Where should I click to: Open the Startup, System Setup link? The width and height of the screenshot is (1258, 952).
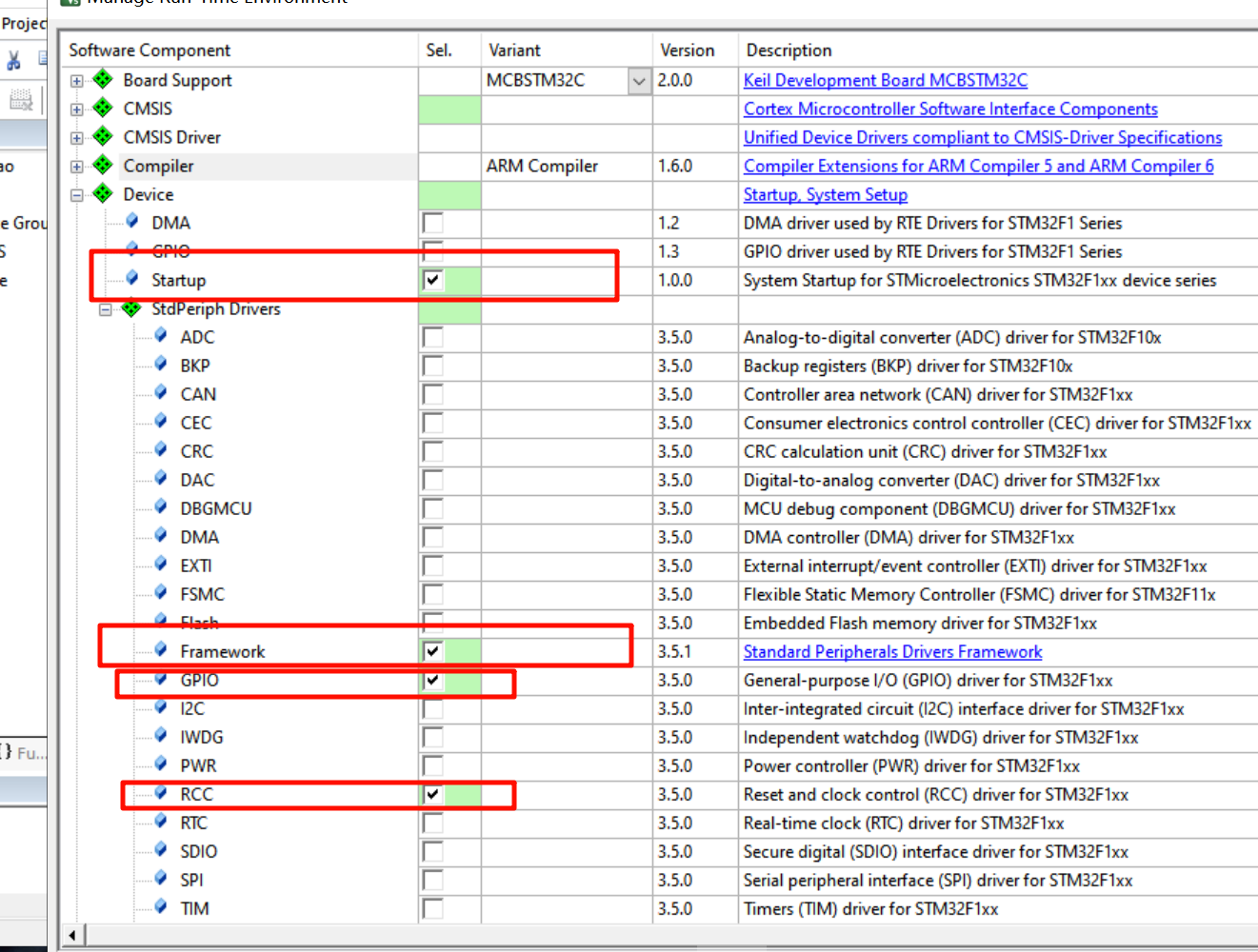pyautogui.click(x=826, y=194)
